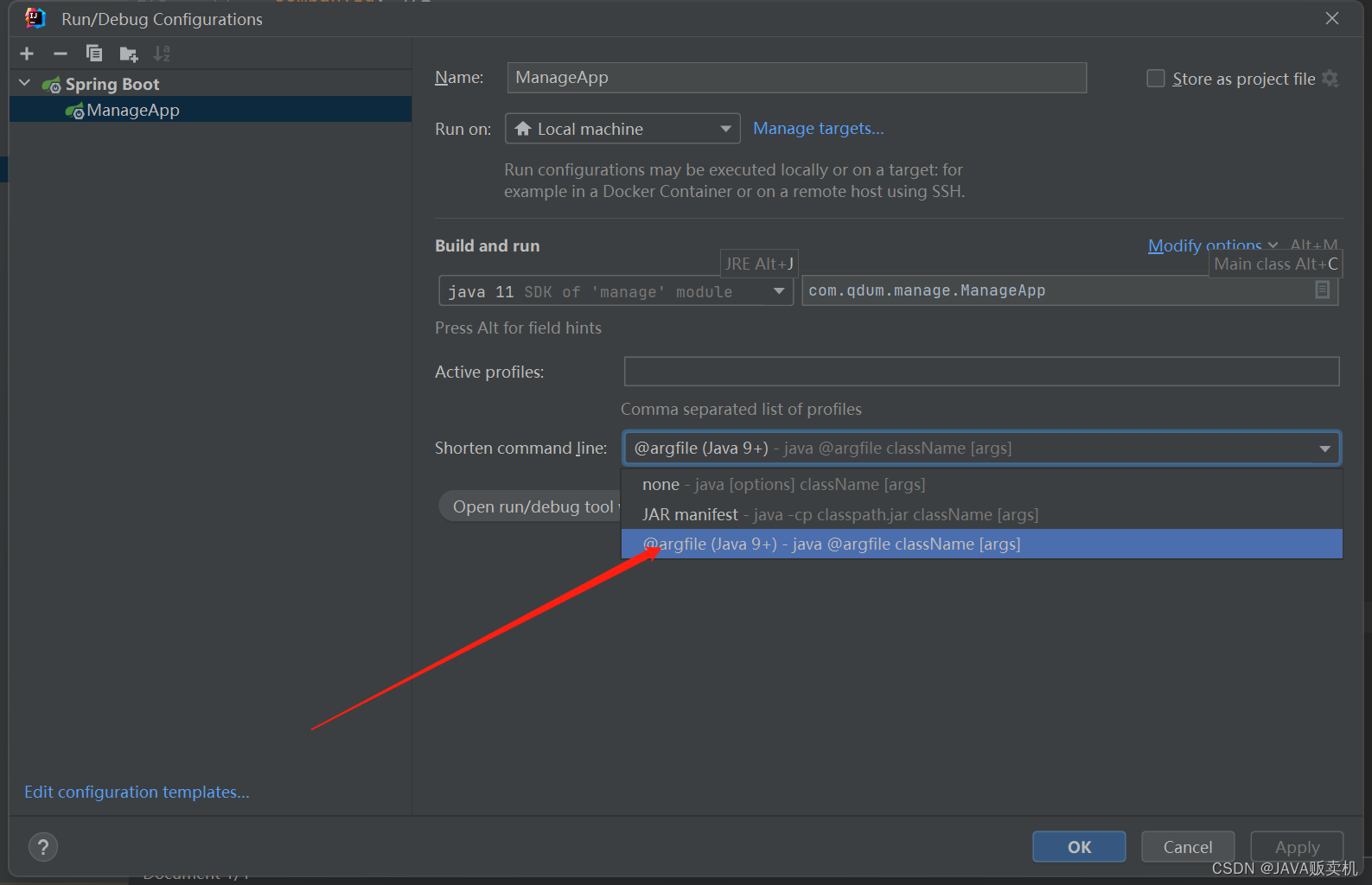Focus the Active profiles input field
The image size is (1372, 885).
pos(981,372)
